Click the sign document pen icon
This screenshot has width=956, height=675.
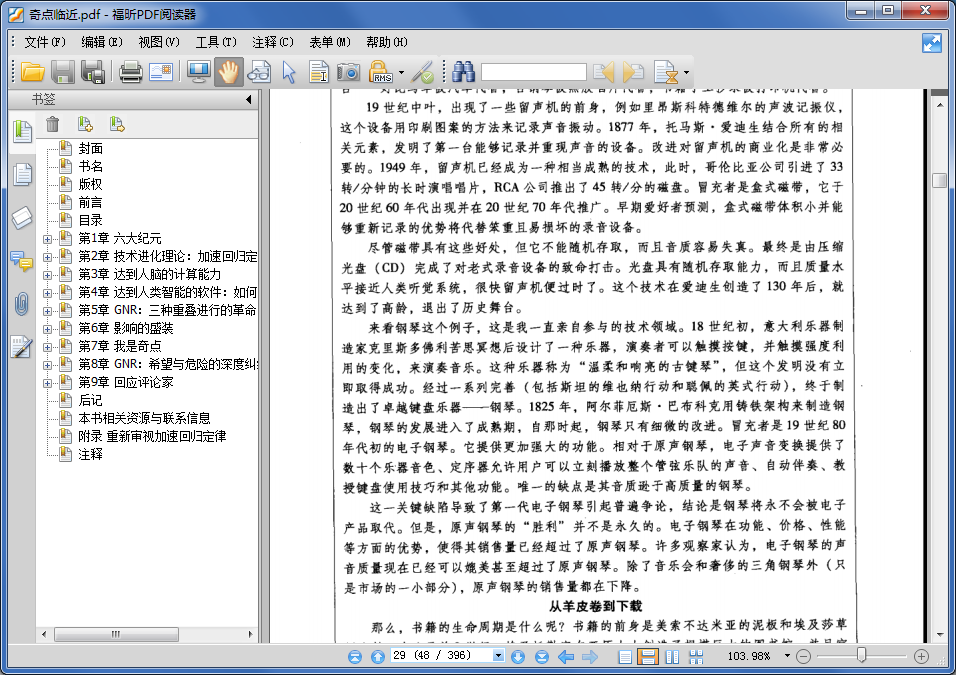coord(422,73)
